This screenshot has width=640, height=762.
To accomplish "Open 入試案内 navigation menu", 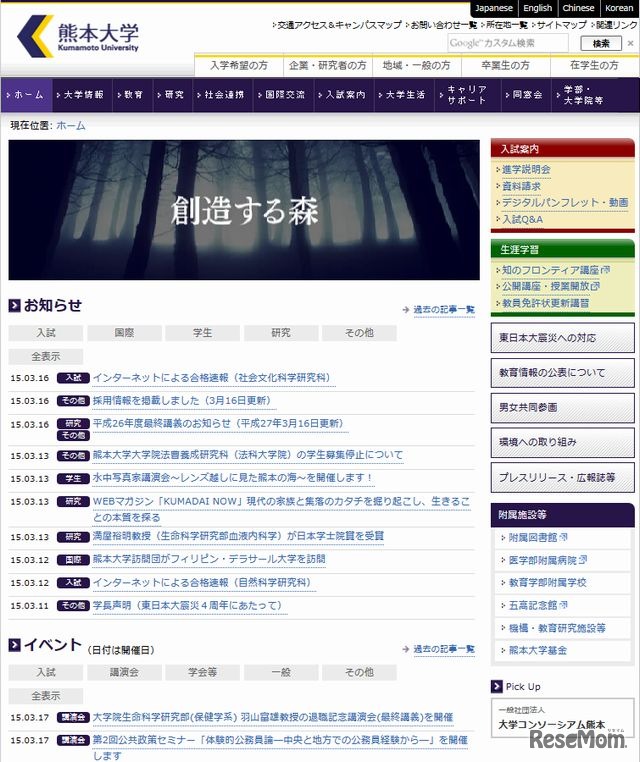I will point(344,95).
